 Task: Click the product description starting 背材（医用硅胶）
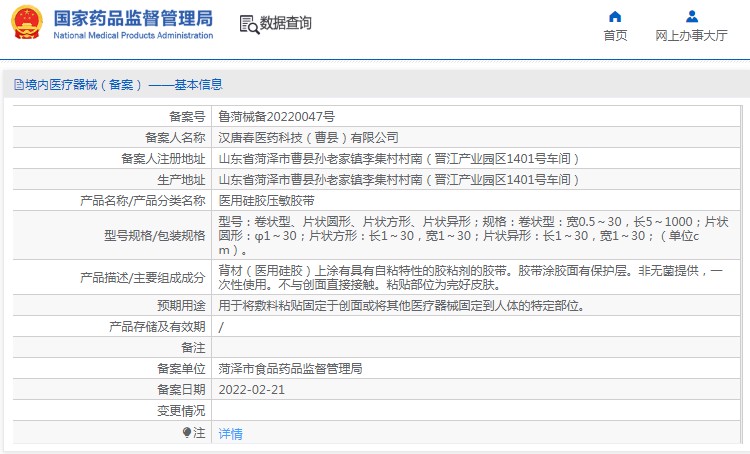coord(471,277)
